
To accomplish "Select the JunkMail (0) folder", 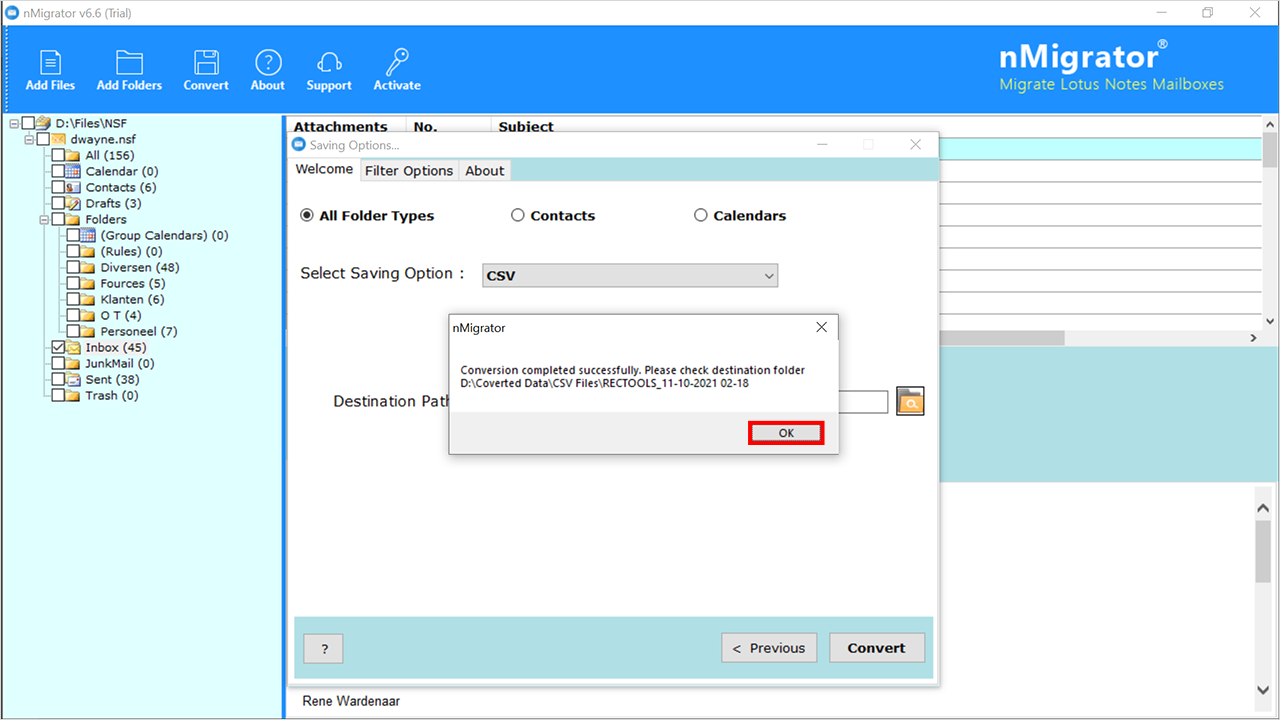I will point(120,363).
